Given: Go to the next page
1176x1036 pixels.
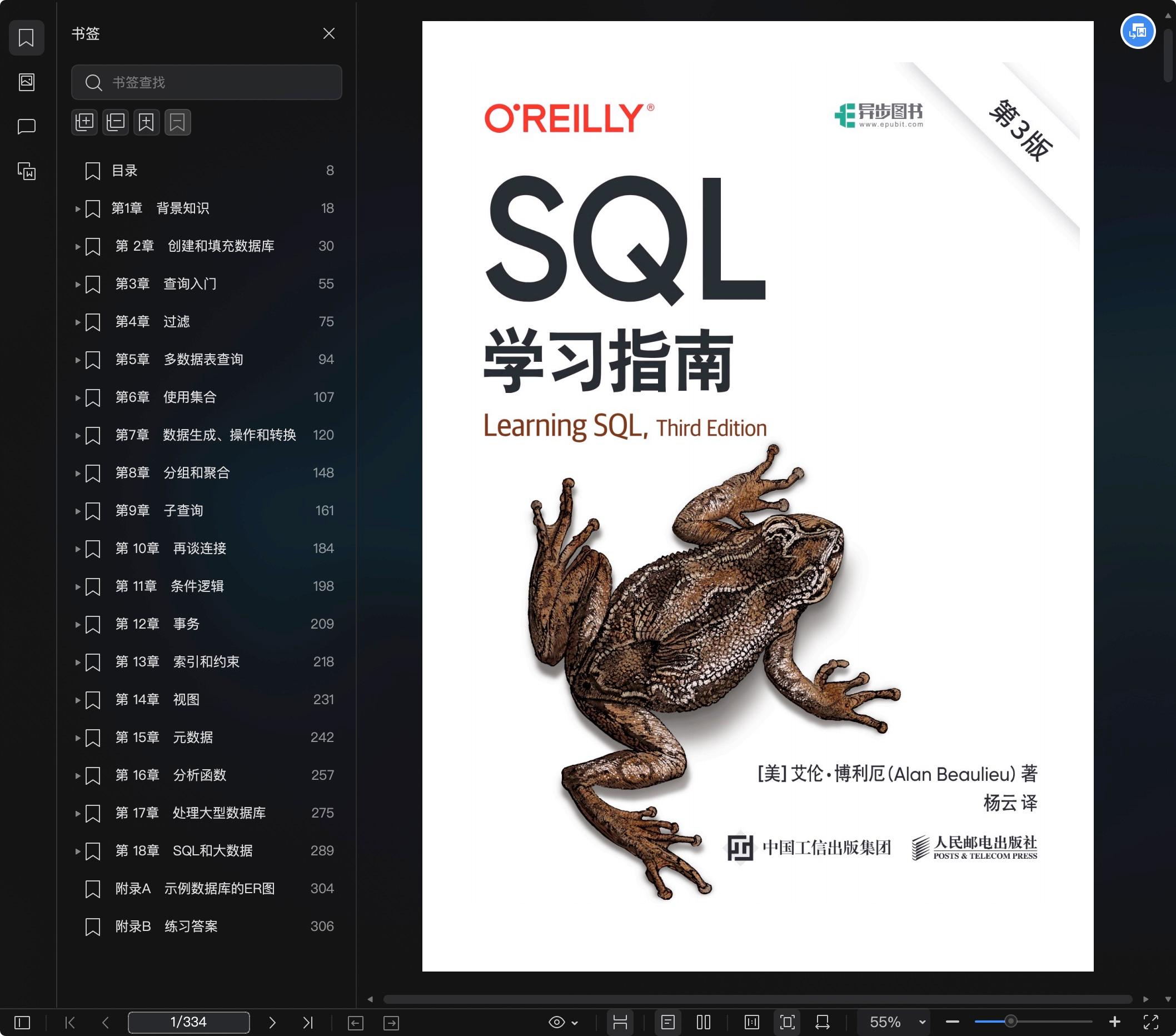Looking at the screenshot, I should [x=272, y=1022].
